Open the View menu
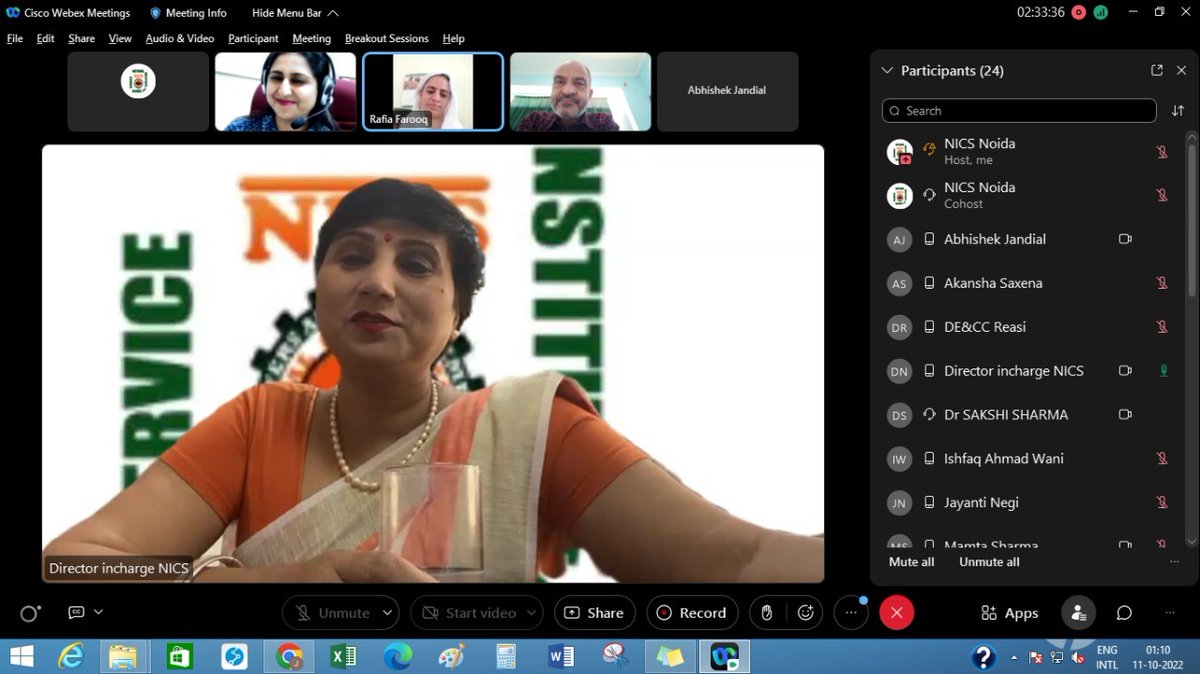1200x674 pixels. pyautogui.click(x=120, y=39)
